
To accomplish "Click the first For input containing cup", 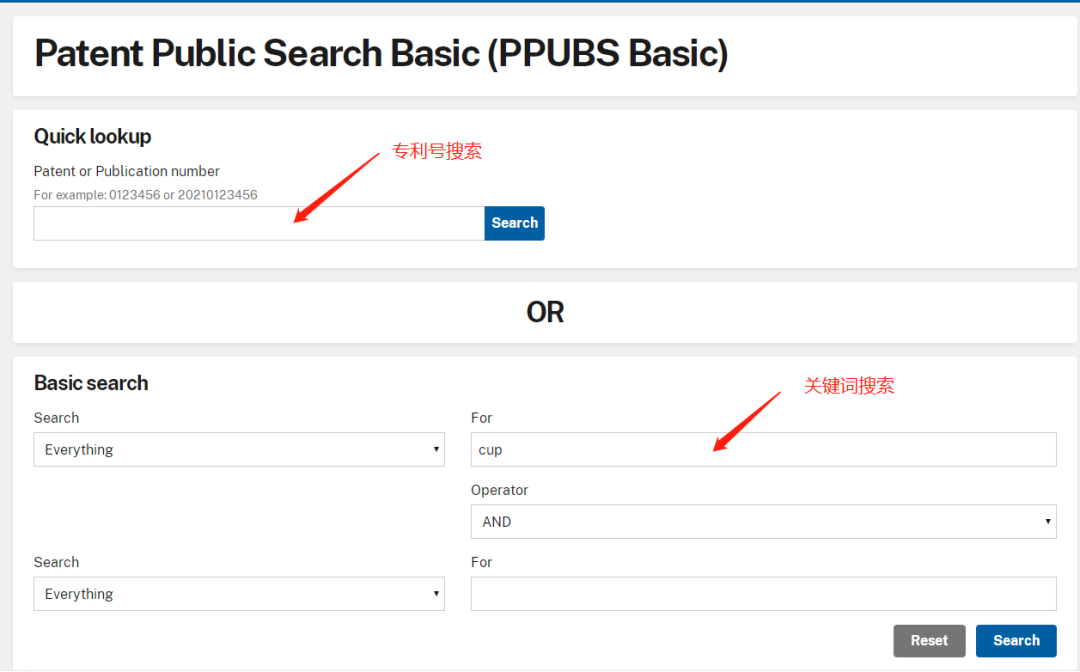I will click(x=763, y=450).
